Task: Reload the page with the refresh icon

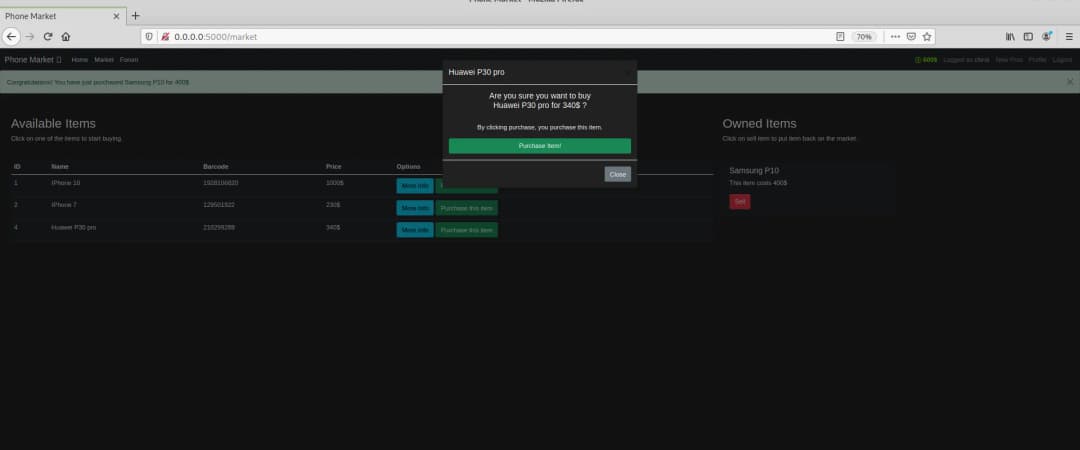Action: point(48,37)
